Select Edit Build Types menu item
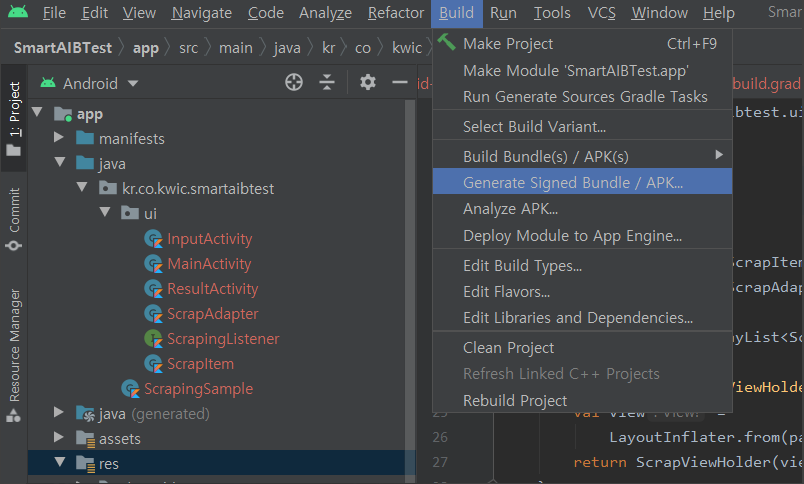804x484 pixels. point(582,266)
